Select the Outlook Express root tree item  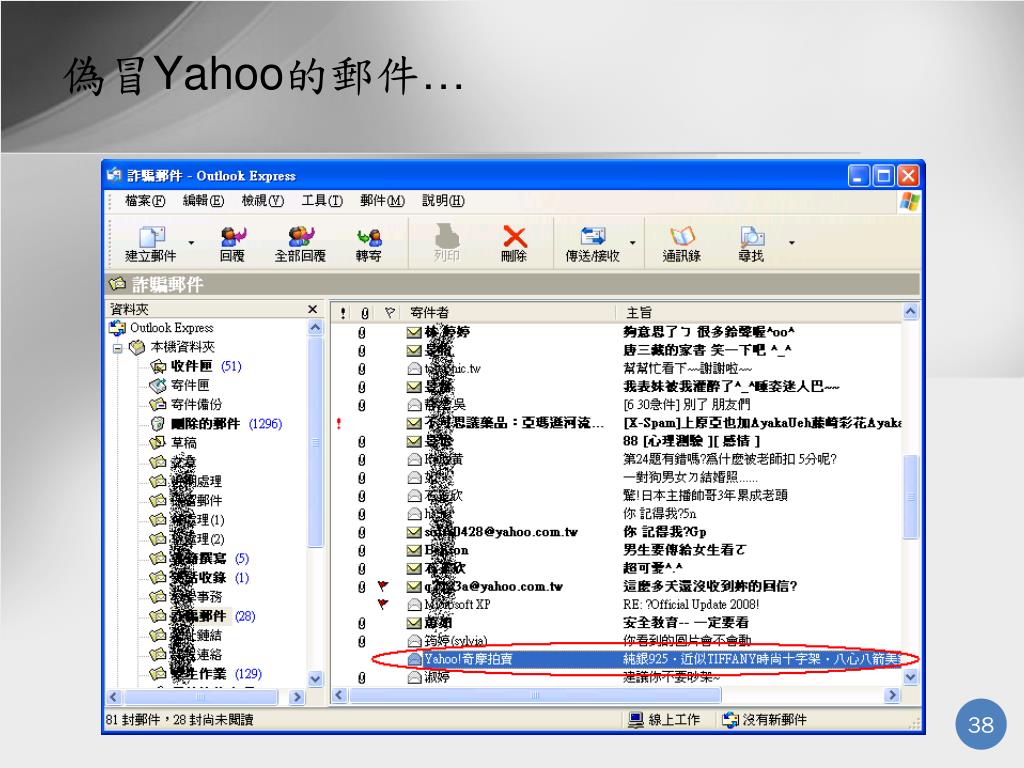161,328
